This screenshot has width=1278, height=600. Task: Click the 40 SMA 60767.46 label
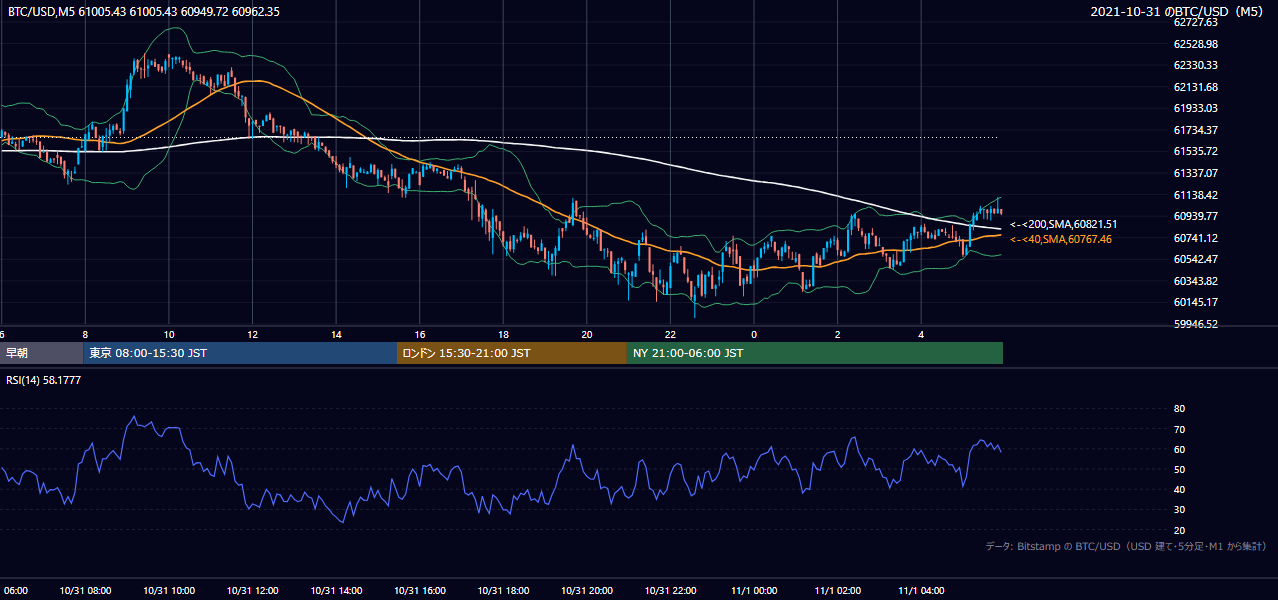1061,239
